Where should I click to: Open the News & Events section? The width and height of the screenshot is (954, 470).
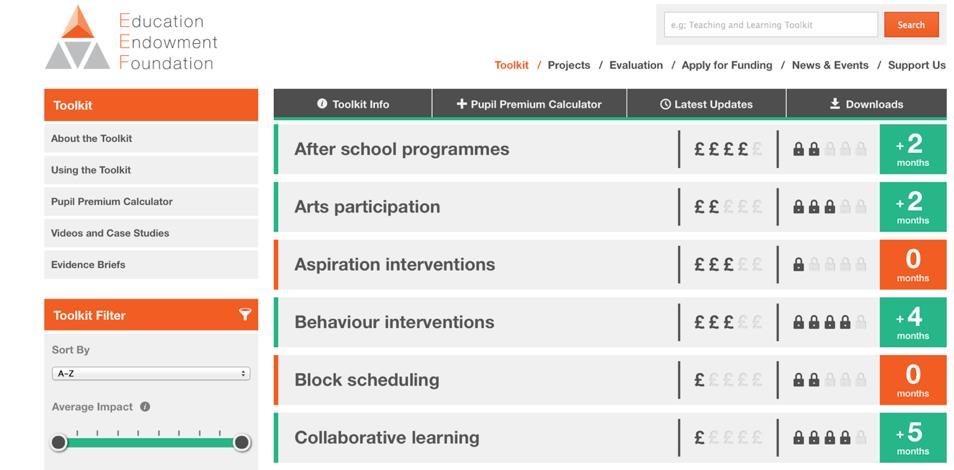(x=830, y=65)
